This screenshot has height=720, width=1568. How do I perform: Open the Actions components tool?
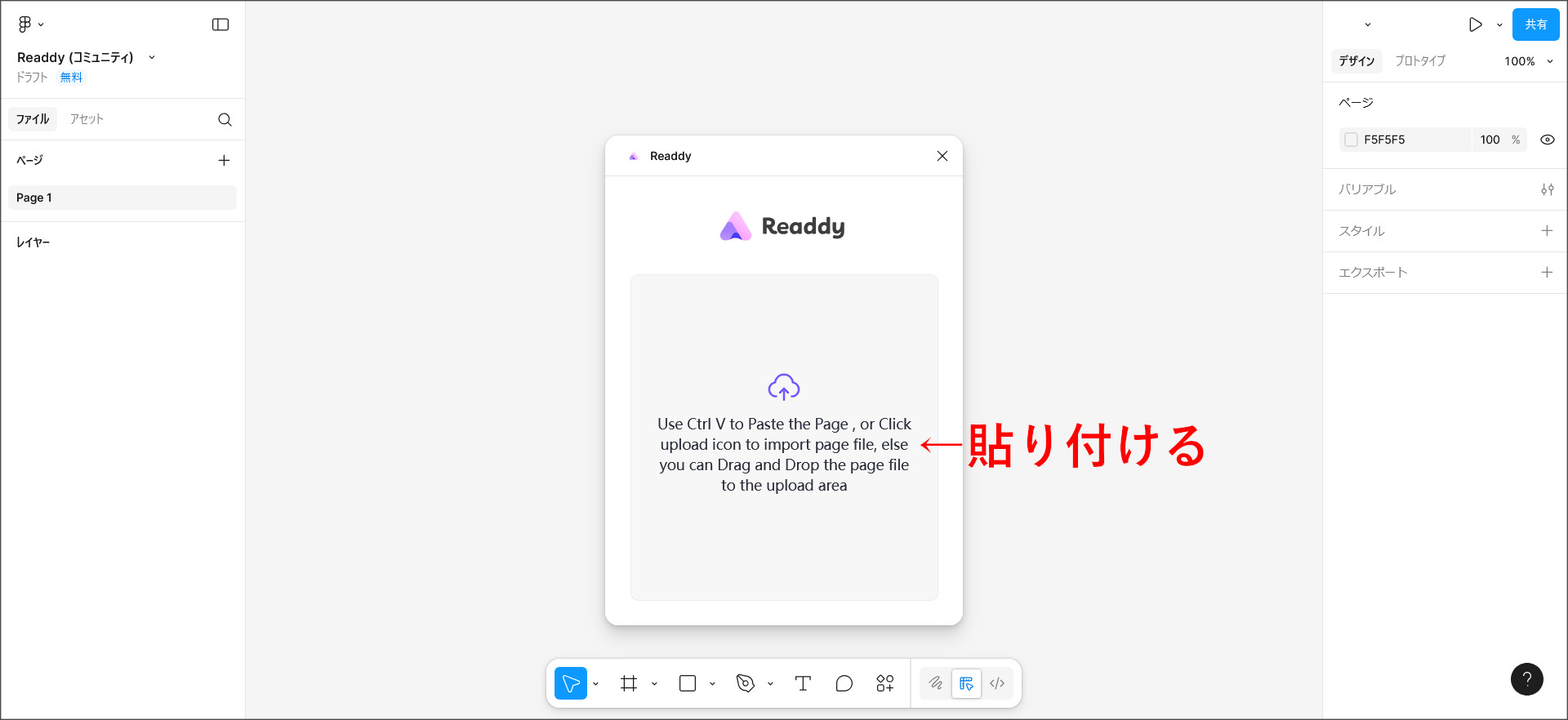(x=885, y=683)
